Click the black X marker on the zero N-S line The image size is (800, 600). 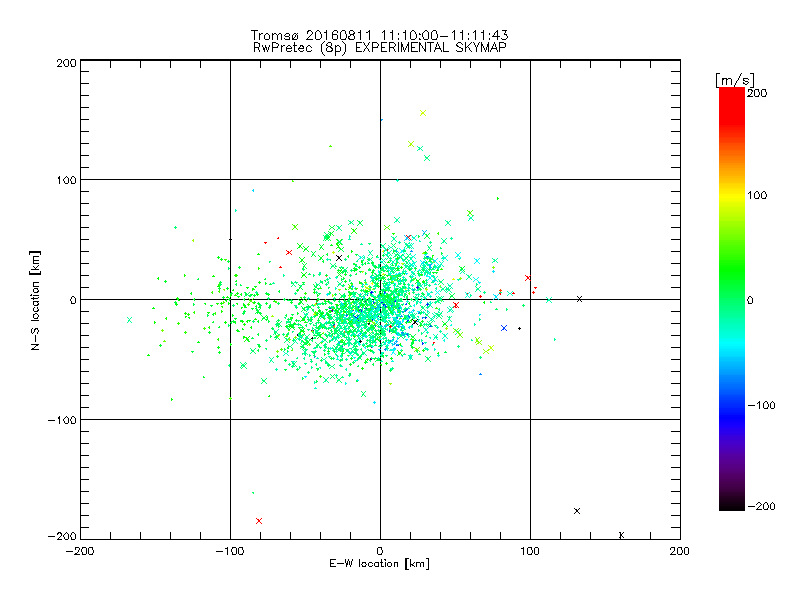coord(579,299)
